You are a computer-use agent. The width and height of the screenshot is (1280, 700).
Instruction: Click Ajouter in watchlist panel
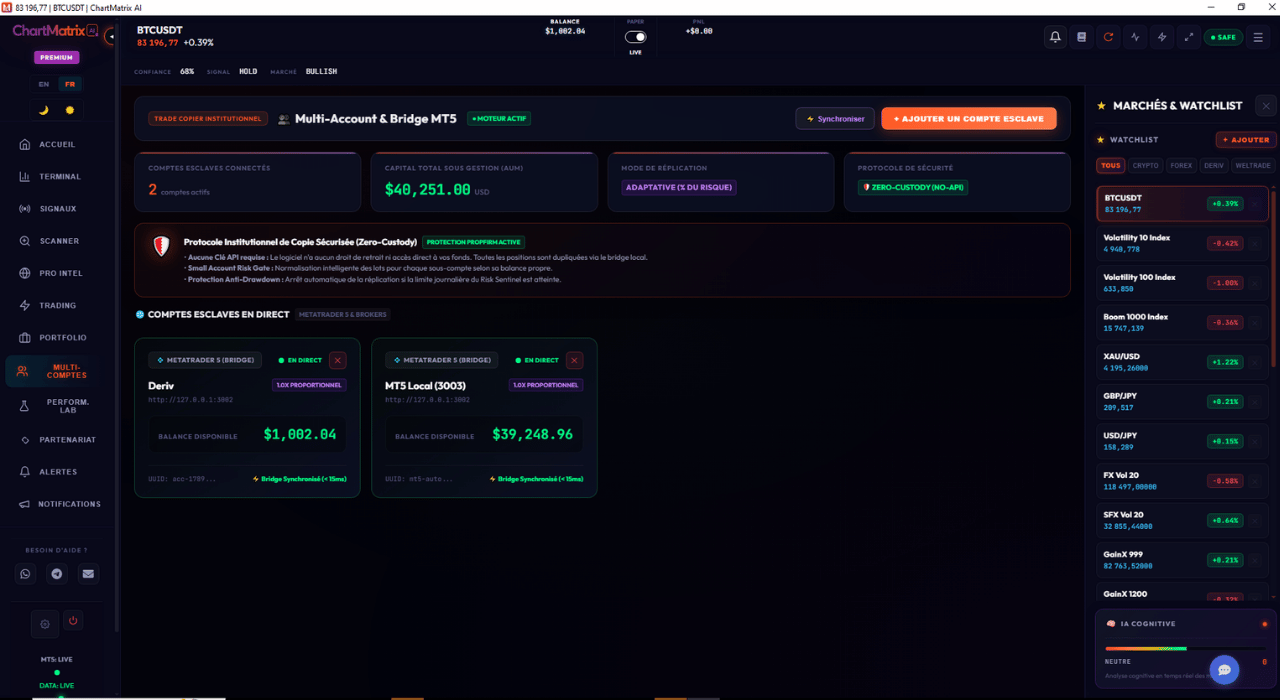(1245, 140)
